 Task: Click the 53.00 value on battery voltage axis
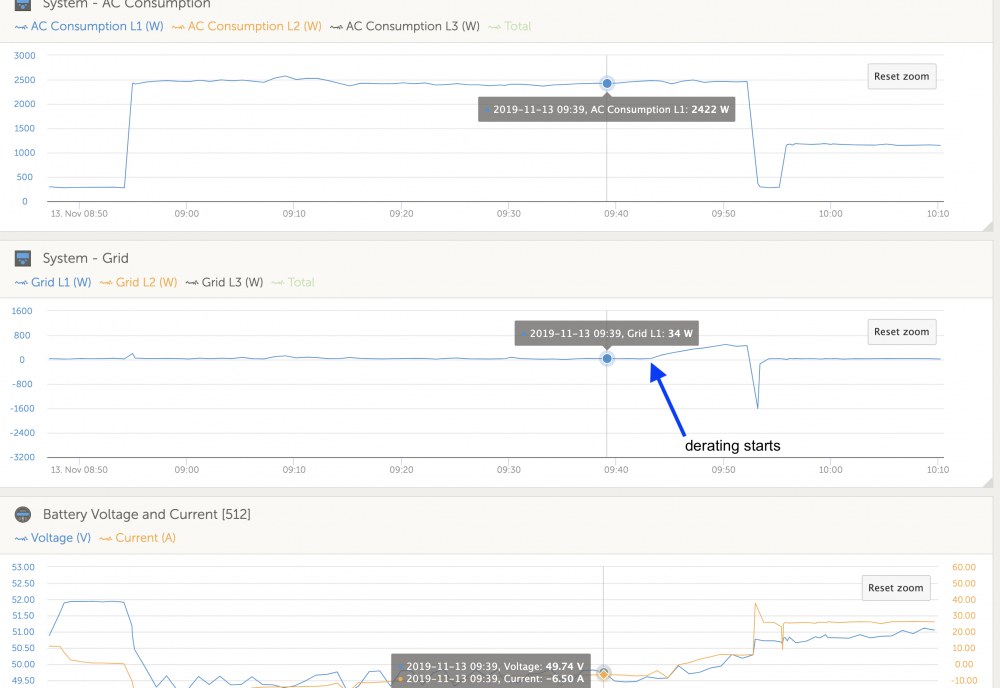[x=23, y=567]
